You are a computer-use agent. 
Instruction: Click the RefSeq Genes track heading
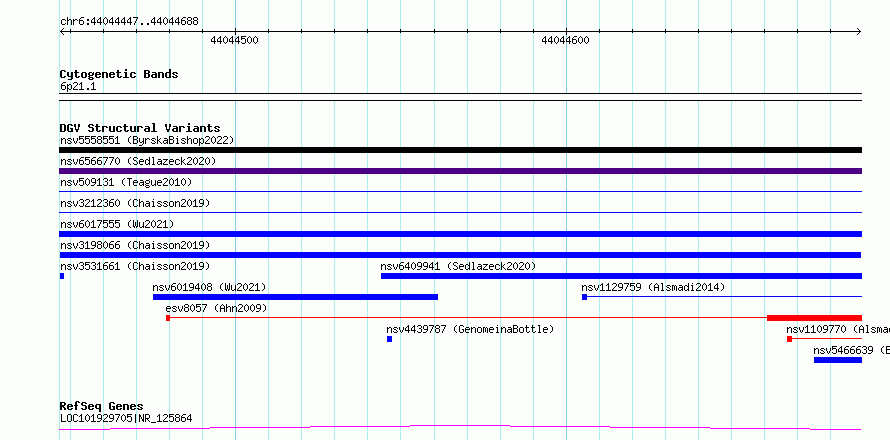[101, 406]
